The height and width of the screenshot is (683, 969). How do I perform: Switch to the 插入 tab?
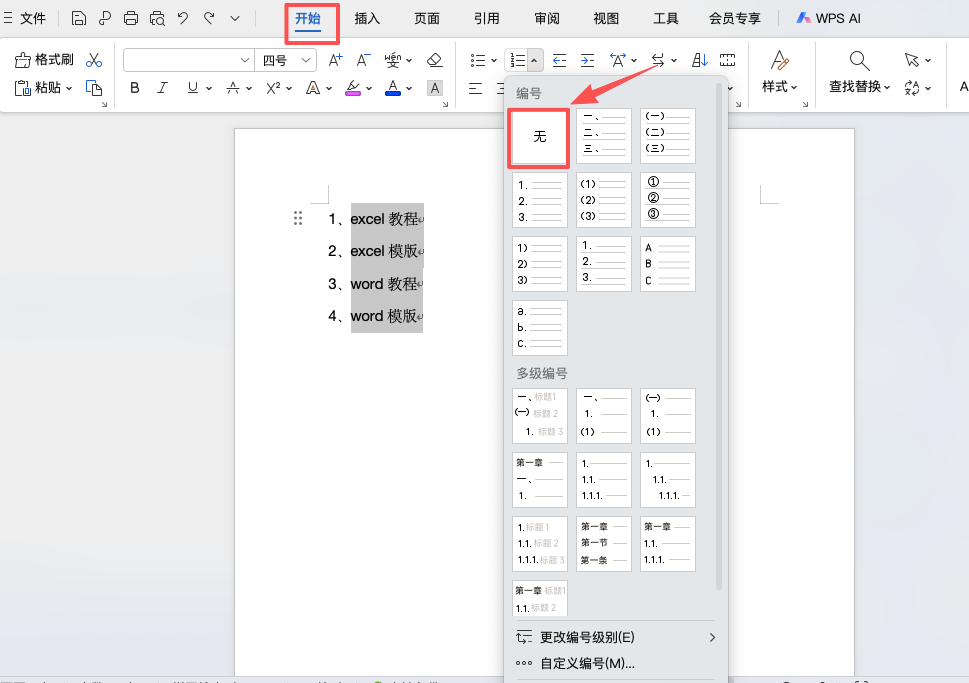pos(367,19)
